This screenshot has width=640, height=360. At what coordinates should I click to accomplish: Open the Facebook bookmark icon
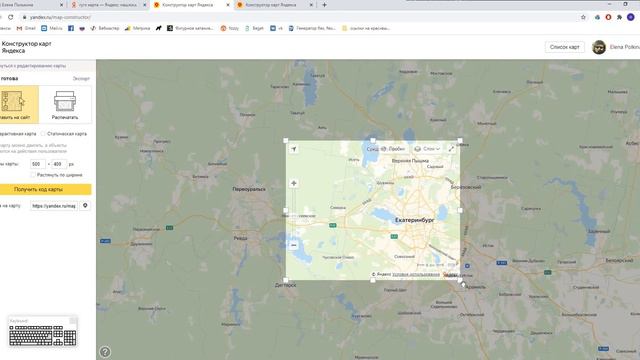click(71, 28)
